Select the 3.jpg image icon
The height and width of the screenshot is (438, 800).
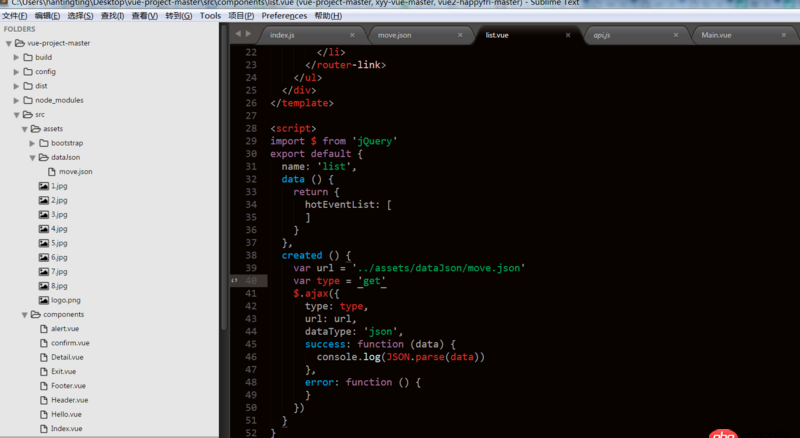coord(44,214)
